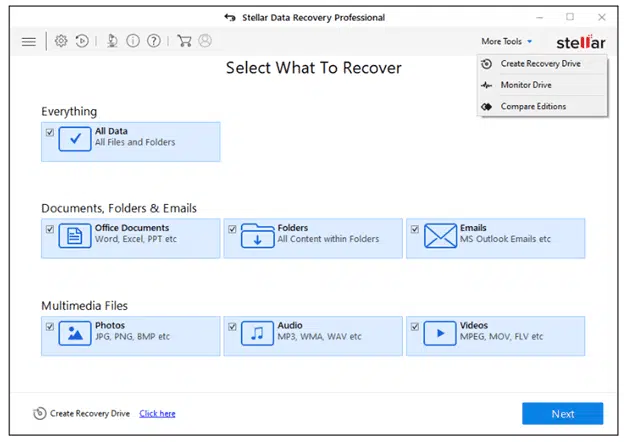Uncheck the All Data checkbox
Screen dimensions: 624x442
(x=50, y=132)
